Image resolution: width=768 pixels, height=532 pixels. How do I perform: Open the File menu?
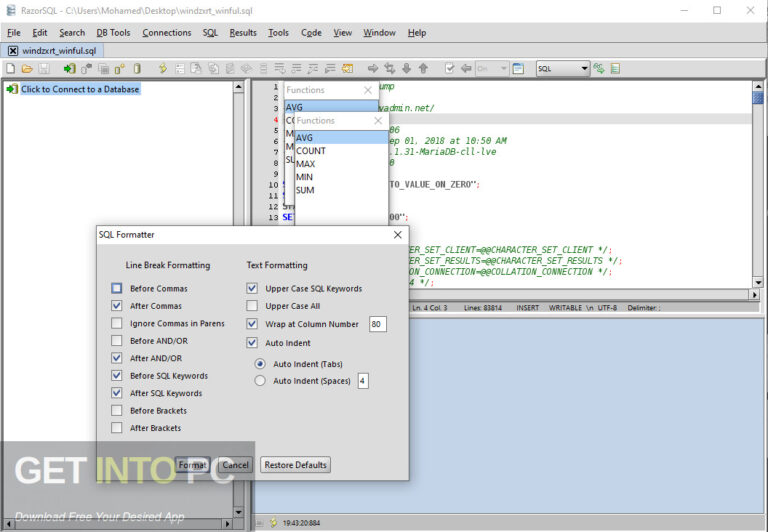14,33
